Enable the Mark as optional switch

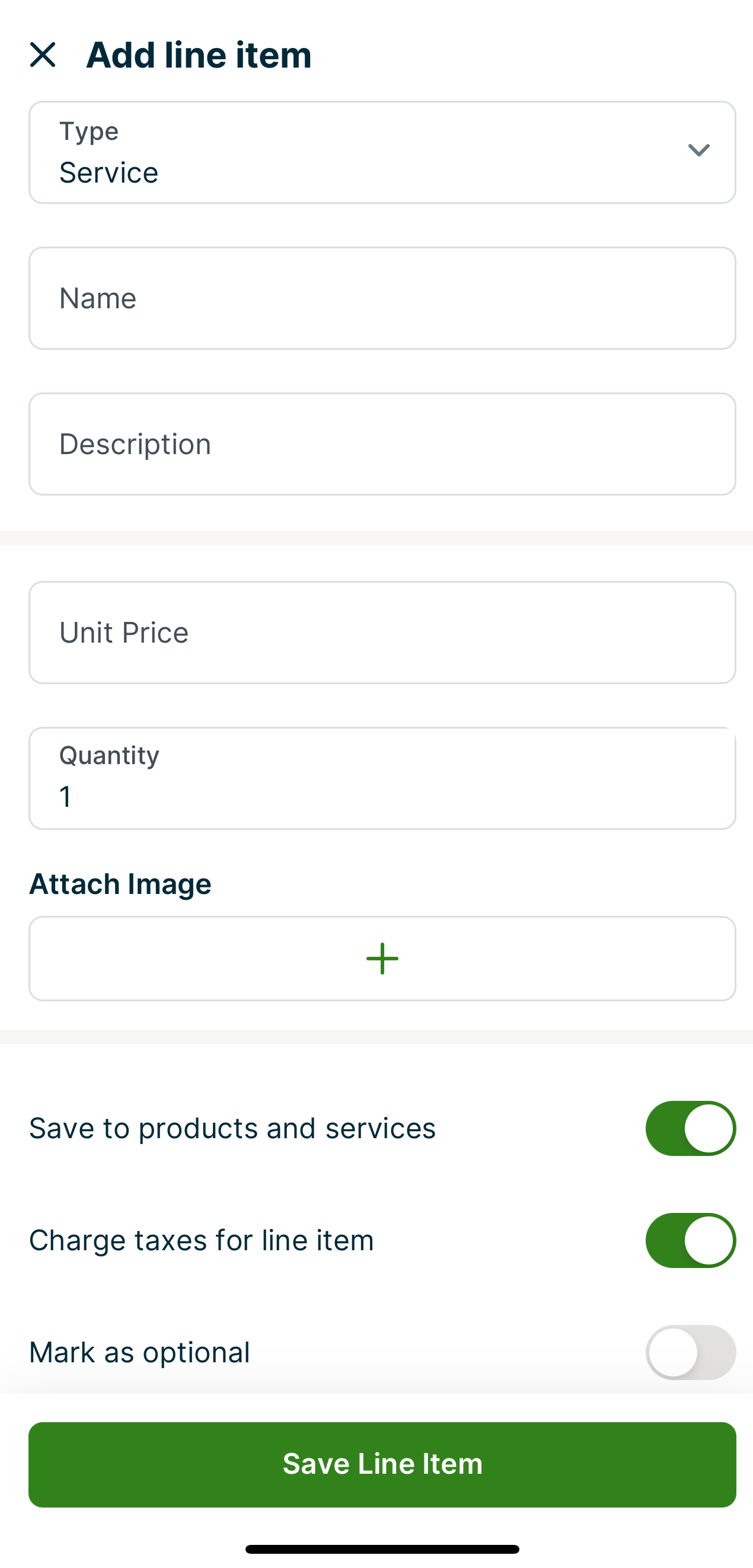(x=690, y=1352)
